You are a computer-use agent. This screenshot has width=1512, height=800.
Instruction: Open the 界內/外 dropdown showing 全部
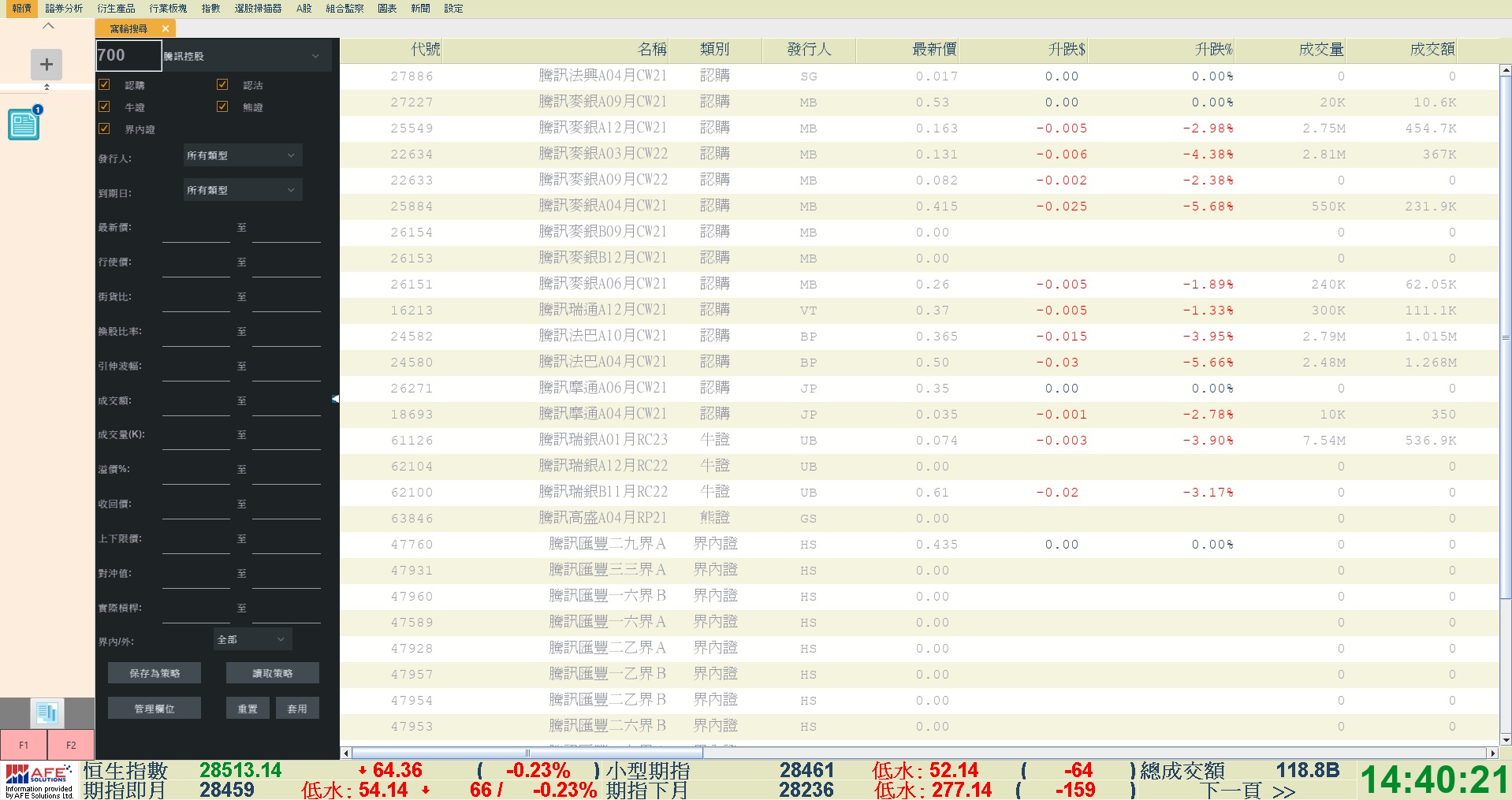point(252,639)
